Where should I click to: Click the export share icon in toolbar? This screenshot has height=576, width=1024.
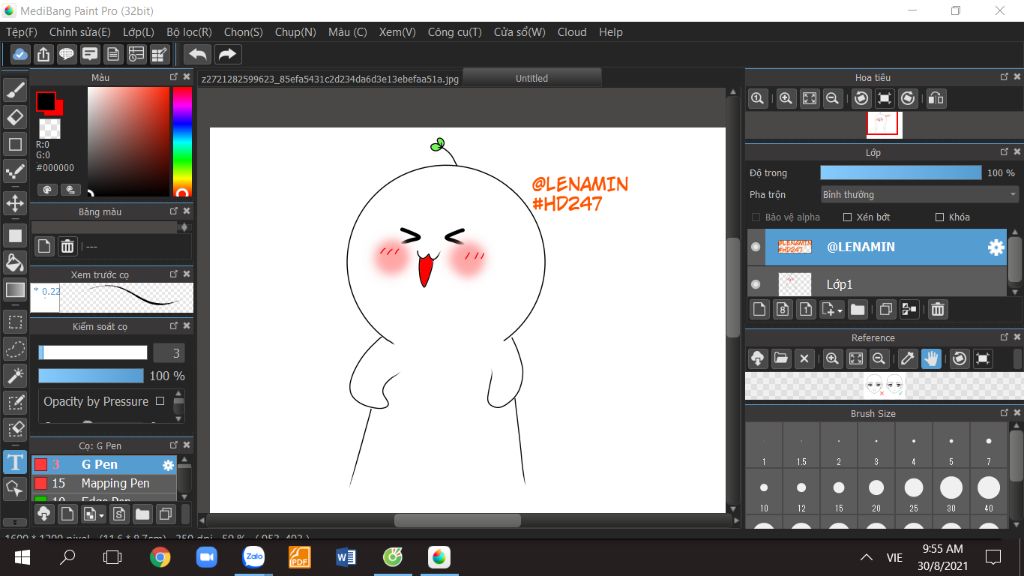(43, 54)
